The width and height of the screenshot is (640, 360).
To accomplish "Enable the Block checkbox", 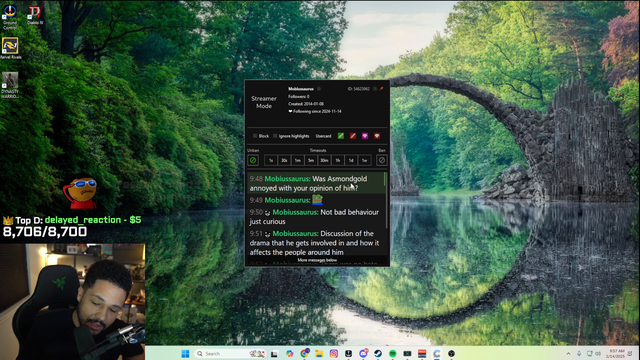I will [x=255, y=136].
